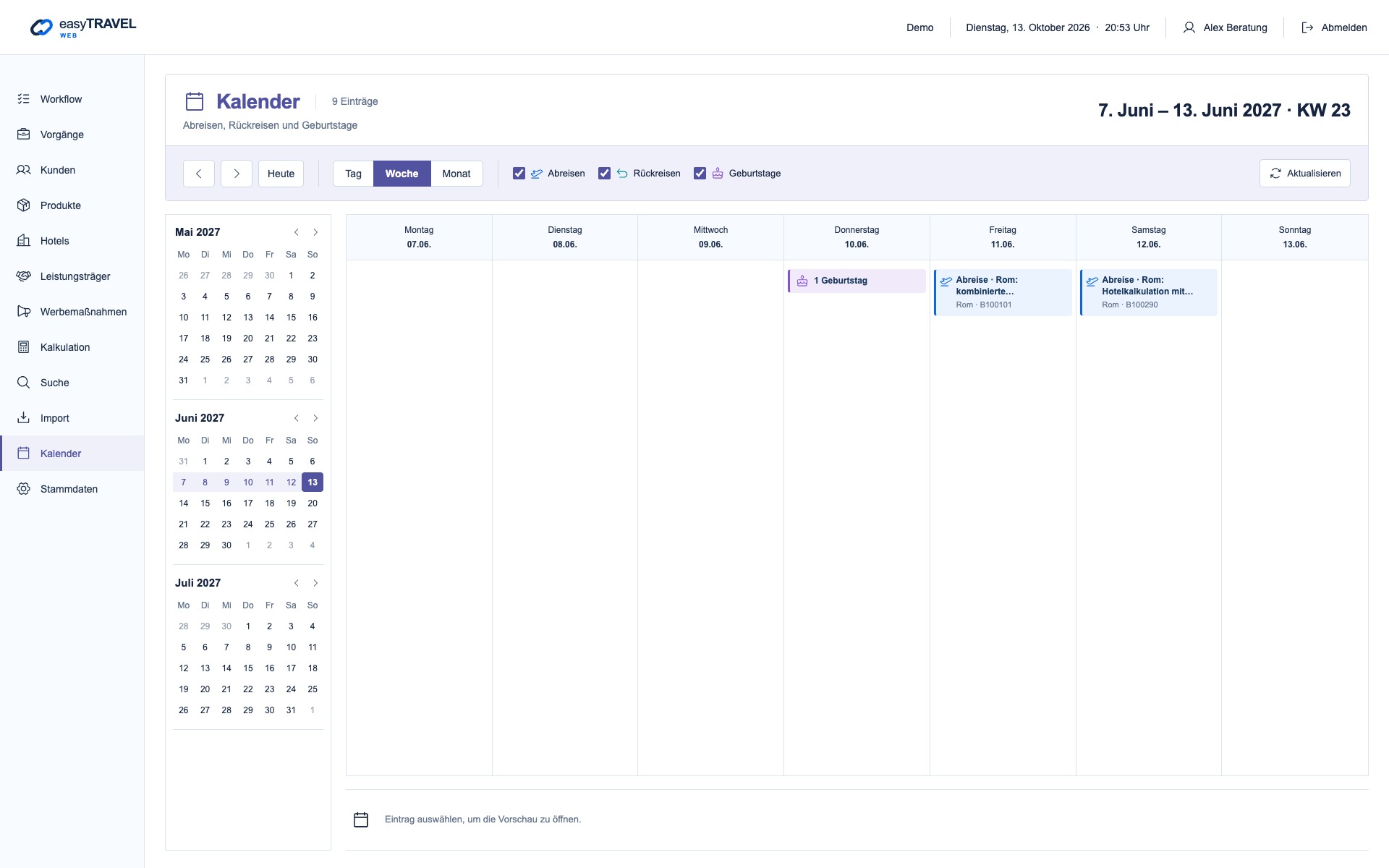The height and width of the screenshot is (868, 1389).
Task: Click the Aktualisieren refresh icon
Action: (1275, 174)
